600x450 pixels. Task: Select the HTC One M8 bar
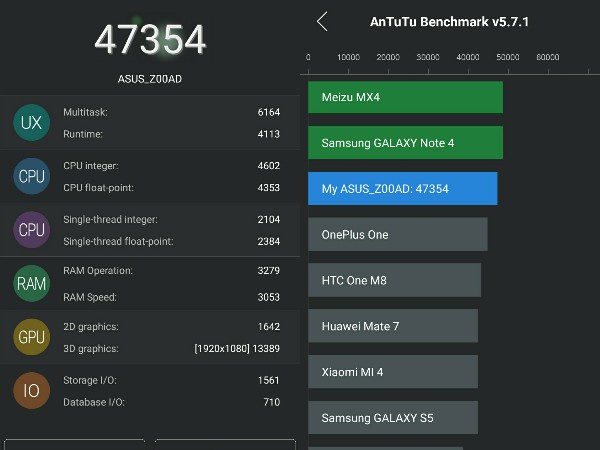click(x=395, y=280)
